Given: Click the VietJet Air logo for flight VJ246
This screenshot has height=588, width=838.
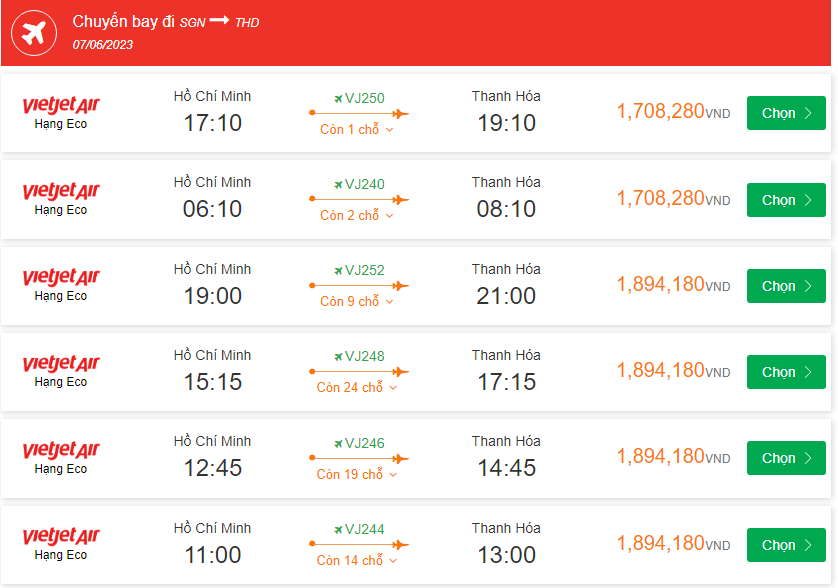Looking at the screenshot, I should coord(61,450).
